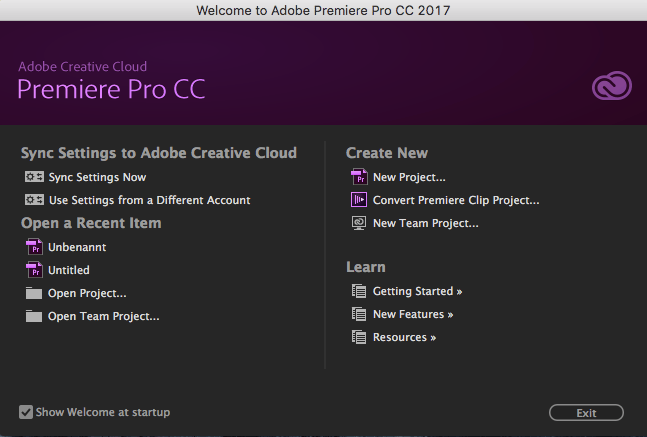Viewport: 647px width, 437px height.
Task: Click the New Project Pr icon
Action: (359, 177)
